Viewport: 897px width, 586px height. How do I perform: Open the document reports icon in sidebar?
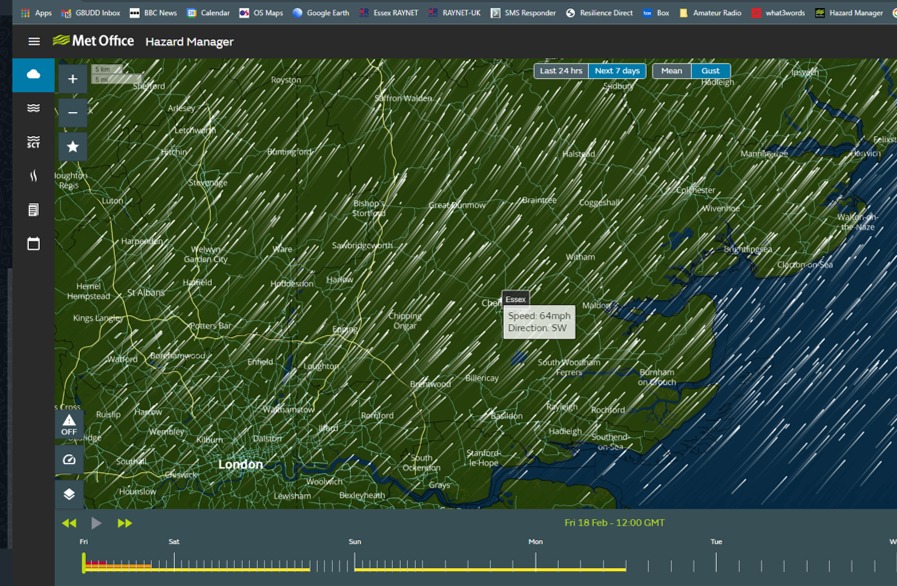click(32, 208)
